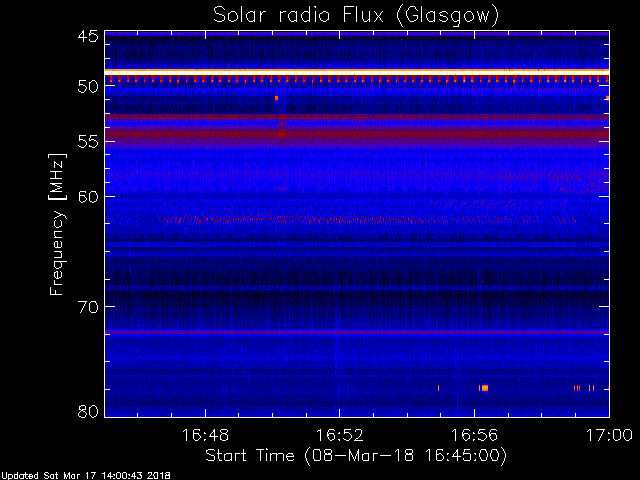
Task: Click the dark red band near 54 MHz
Action: 357,134
